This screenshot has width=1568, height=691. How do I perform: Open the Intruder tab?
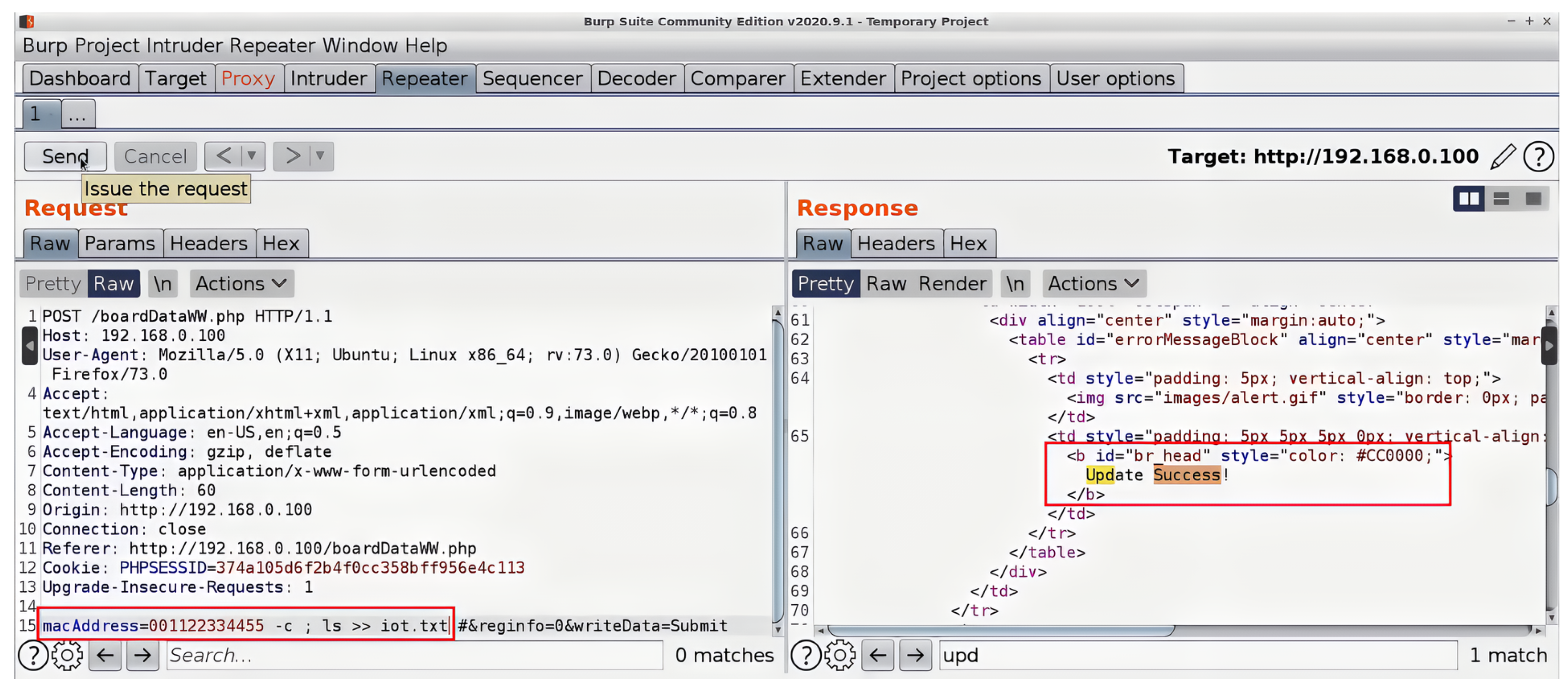pos(328,78)
